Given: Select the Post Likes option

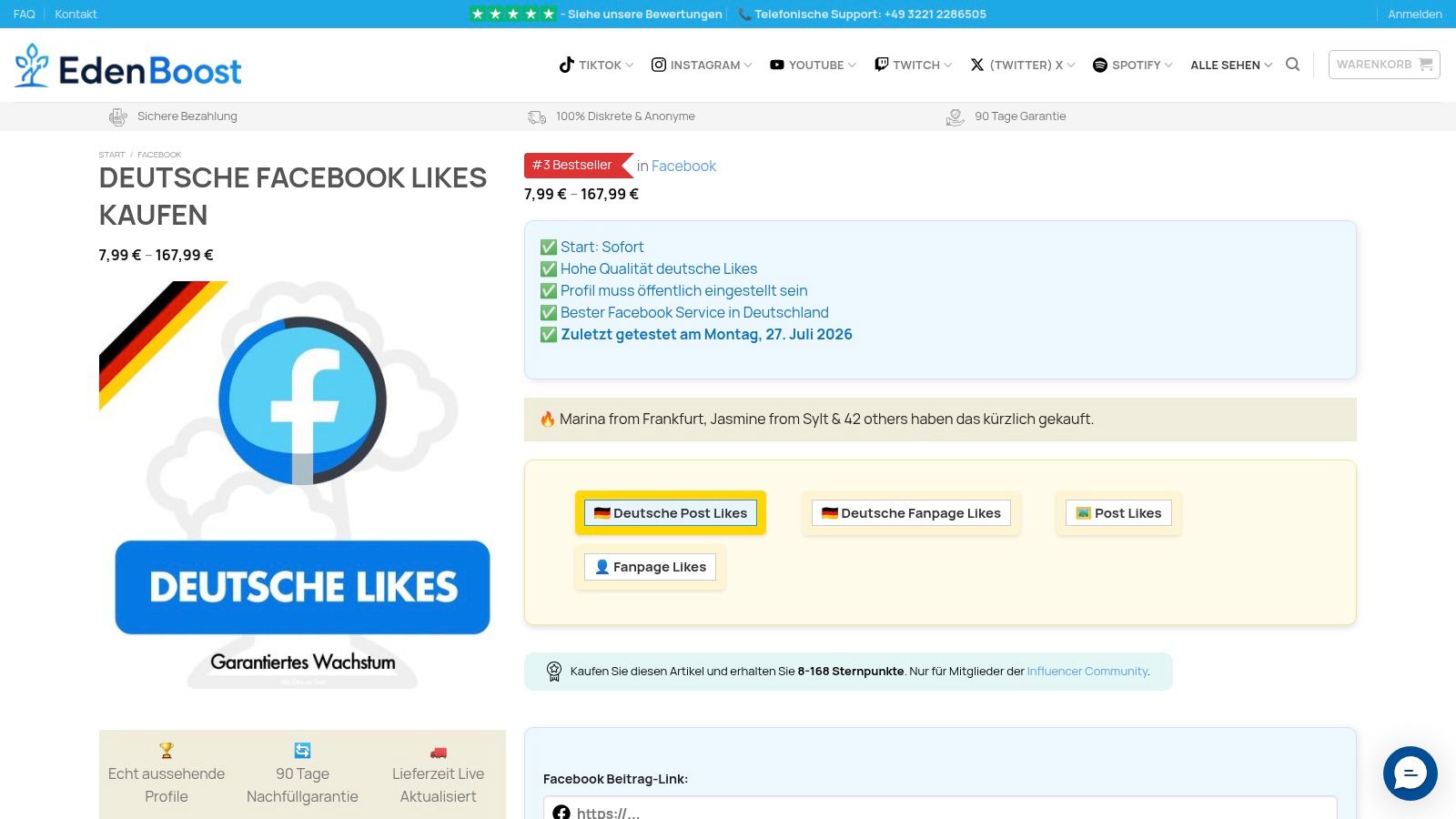Looking at the screenshot, I should (1118, 513).
